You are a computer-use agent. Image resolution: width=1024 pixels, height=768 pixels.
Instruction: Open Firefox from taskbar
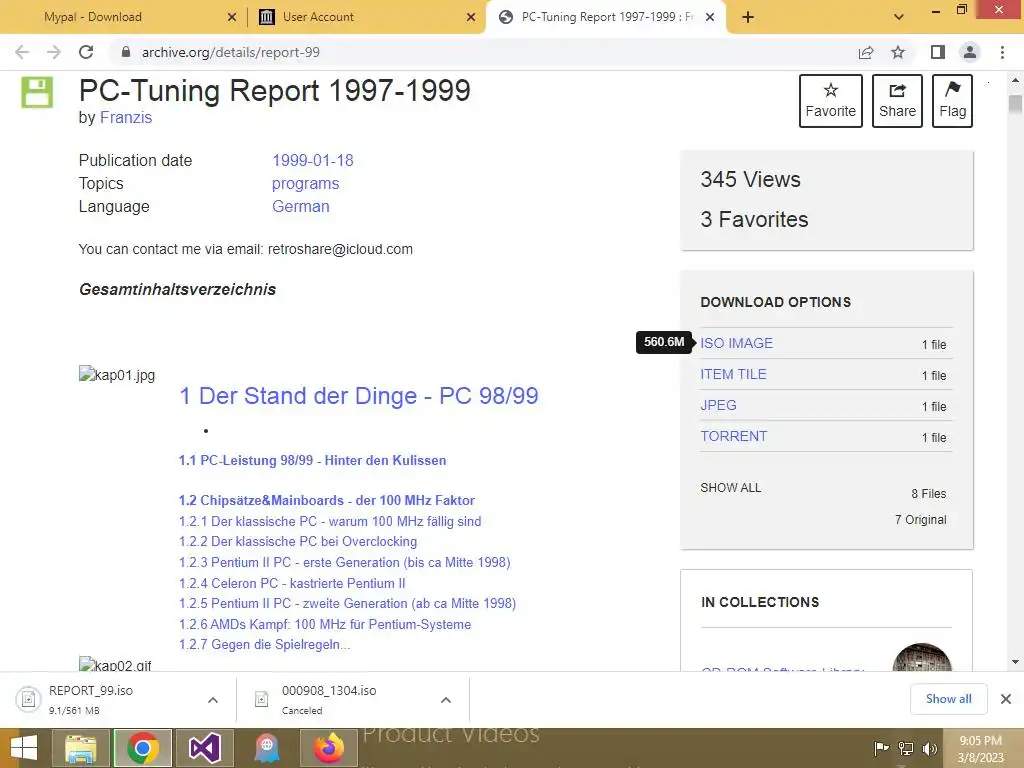click(x=329, y=748)
